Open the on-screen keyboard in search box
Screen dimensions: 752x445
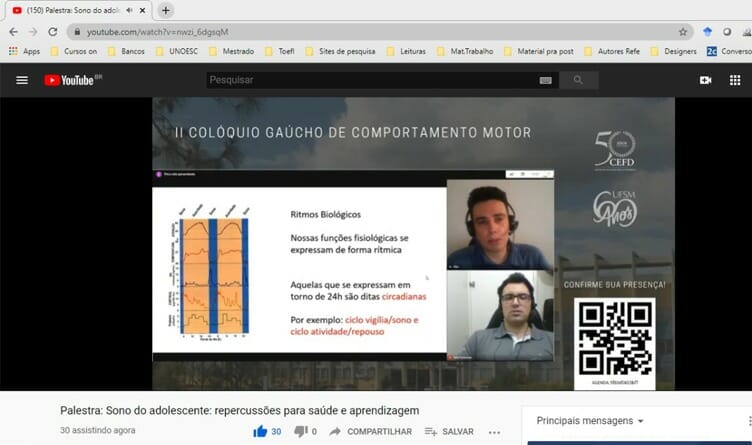pyautogui.click(x=545, y=80)
